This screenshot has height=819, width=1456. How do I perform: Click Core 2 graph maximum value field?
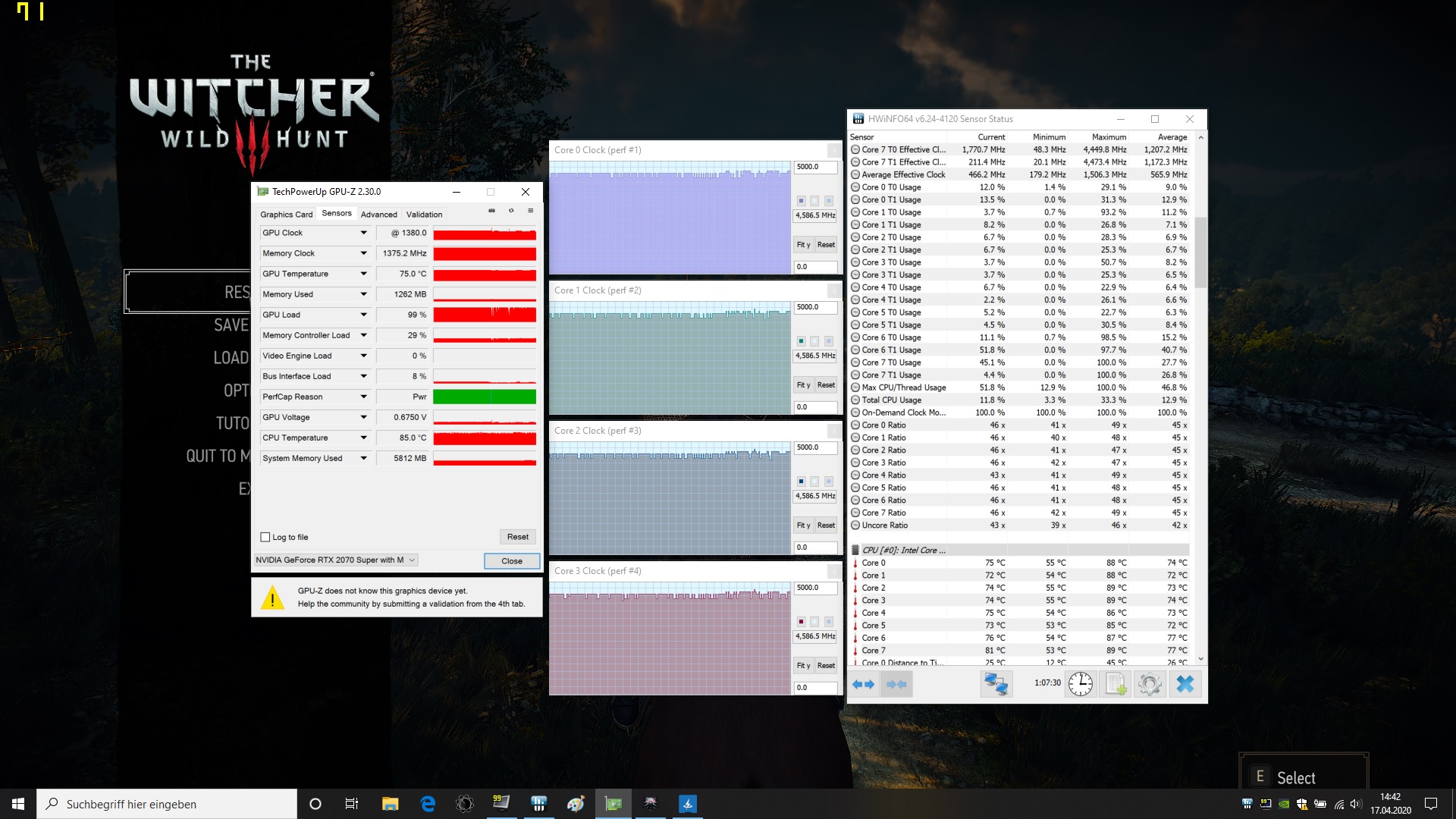(815, 447)
